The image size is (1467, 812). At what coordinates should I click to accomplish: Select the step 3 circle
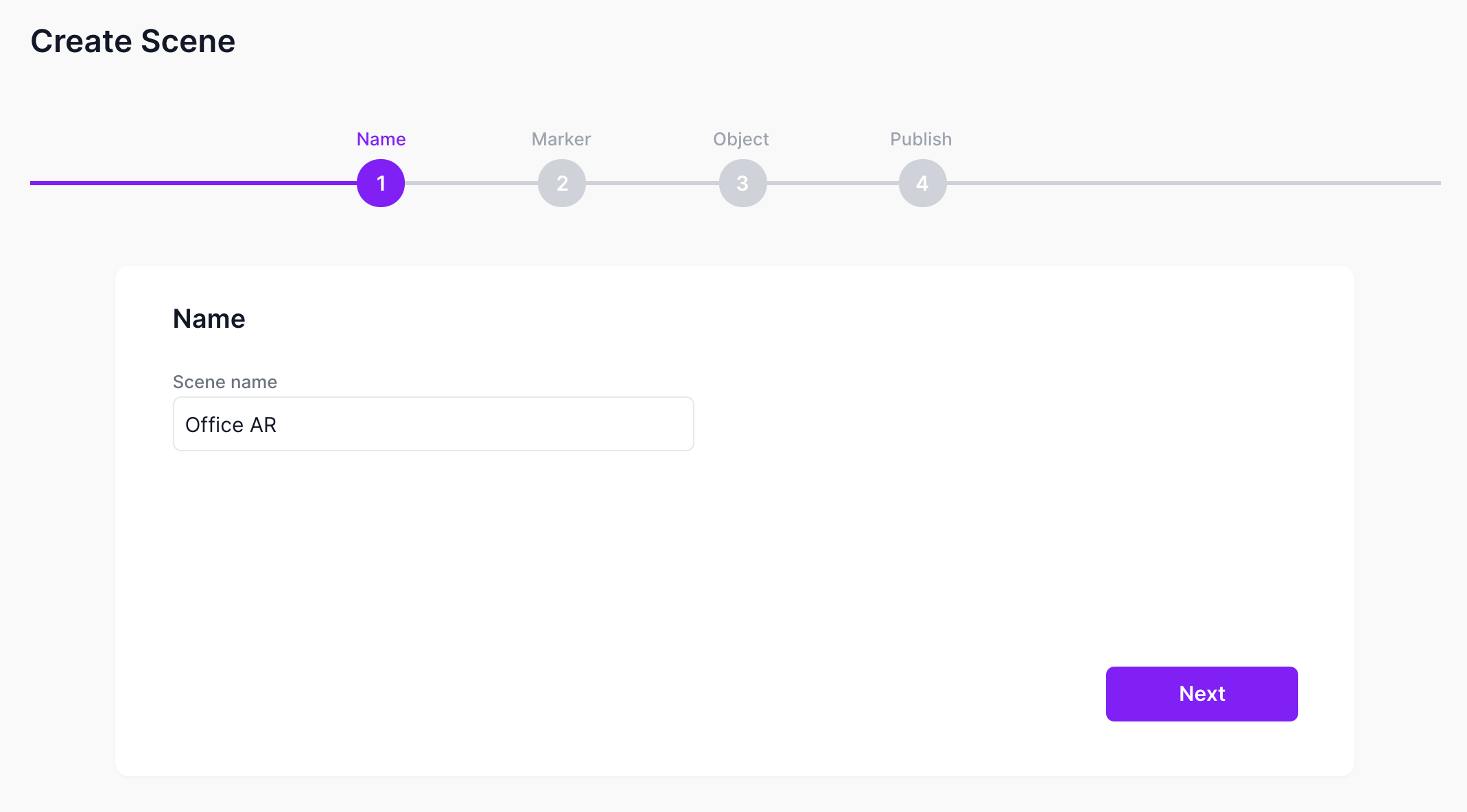pyautogui.click(x=742, y=183)
